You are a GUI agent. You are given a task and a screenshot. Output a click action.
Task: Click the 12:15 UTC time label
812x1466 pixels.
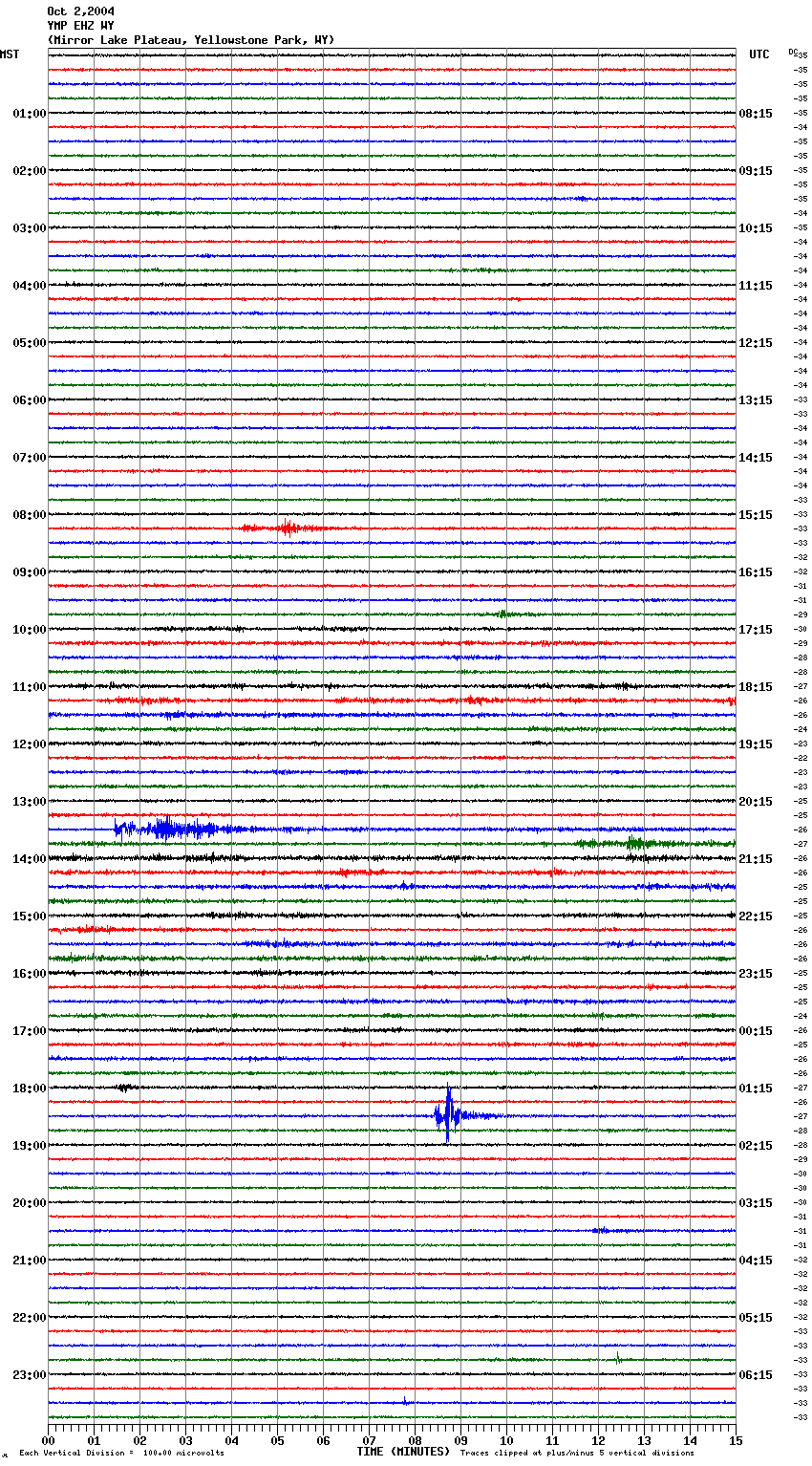pyautogui.click(x=756, y=343)
